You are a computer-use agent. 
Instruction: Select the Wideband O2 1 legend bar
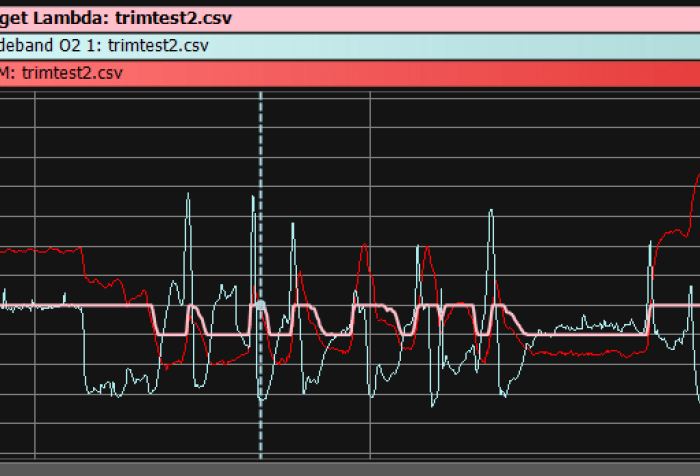pos(350,46)
